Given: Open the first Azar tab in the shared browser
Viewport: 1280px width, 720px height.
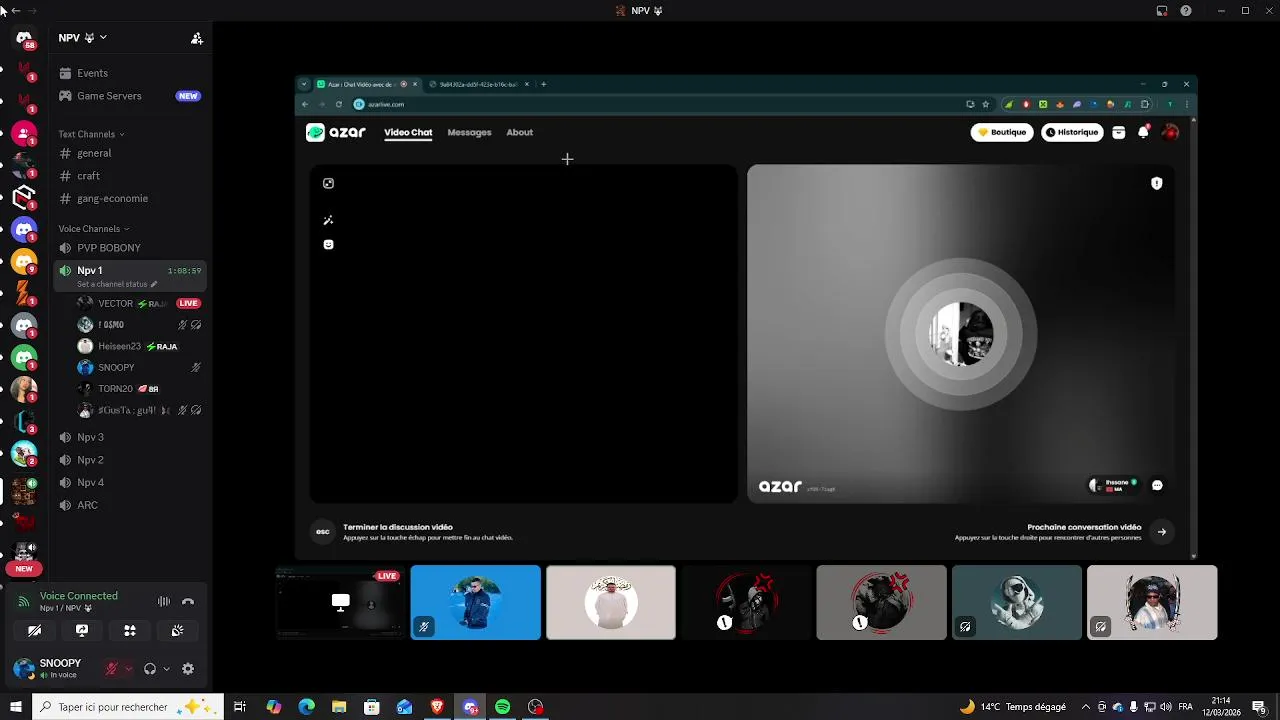Looking at the screenshot, I should (x=367, y=84).
